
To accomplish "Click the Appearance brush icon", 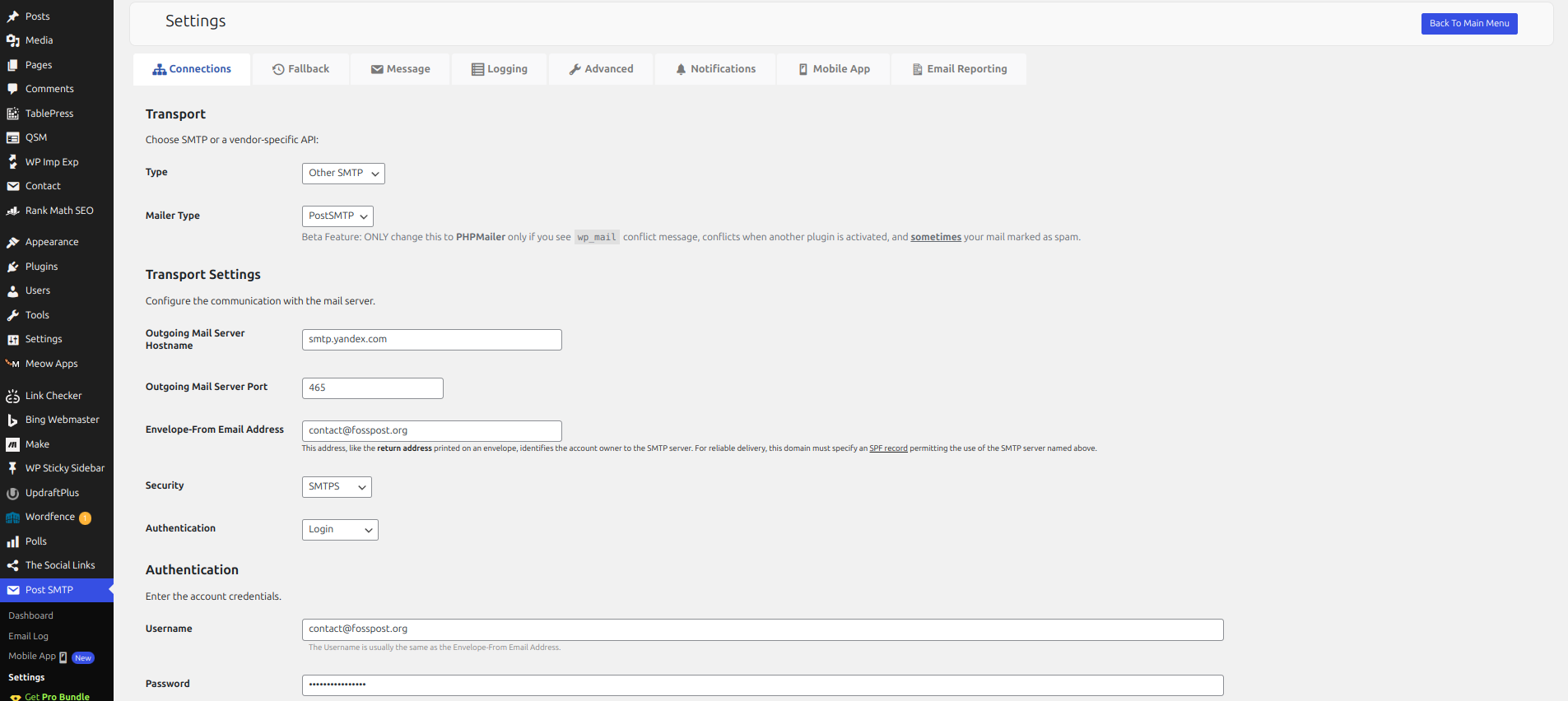I will point(13,242).
